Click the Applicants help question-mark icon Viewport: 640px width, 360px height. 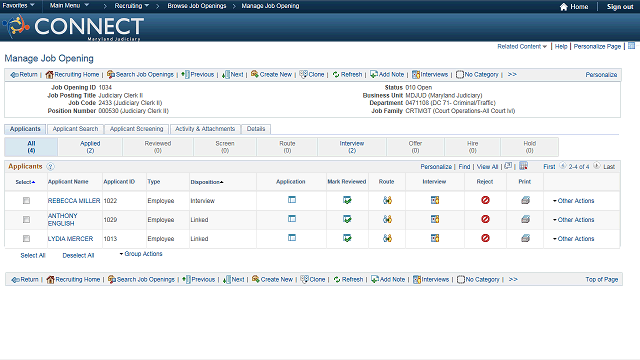(x=50, y=167)
